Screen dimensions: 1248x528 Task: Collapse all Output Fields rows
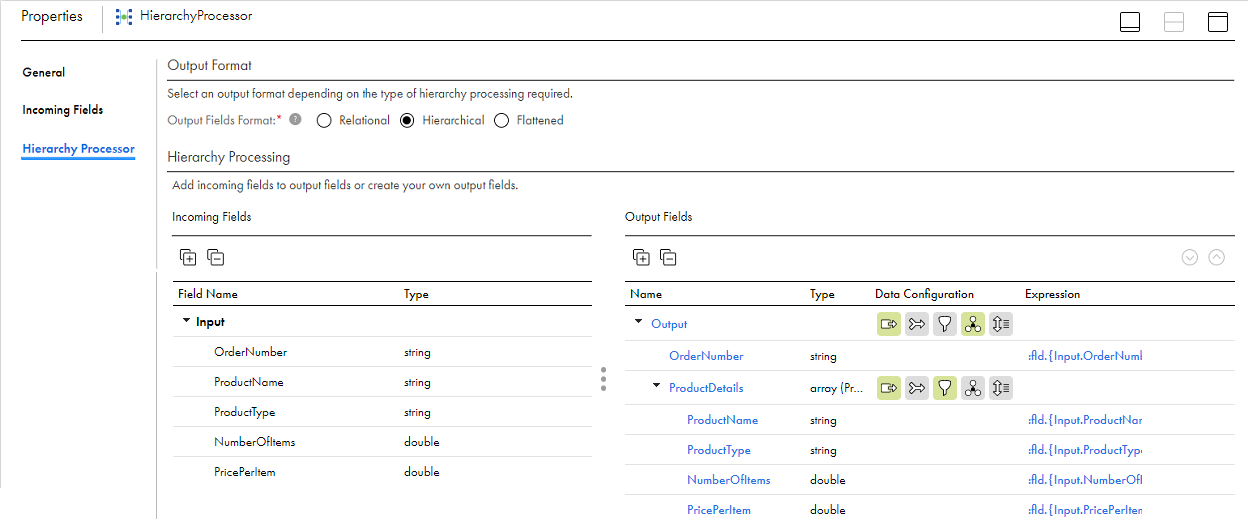[x=669, y=257]
